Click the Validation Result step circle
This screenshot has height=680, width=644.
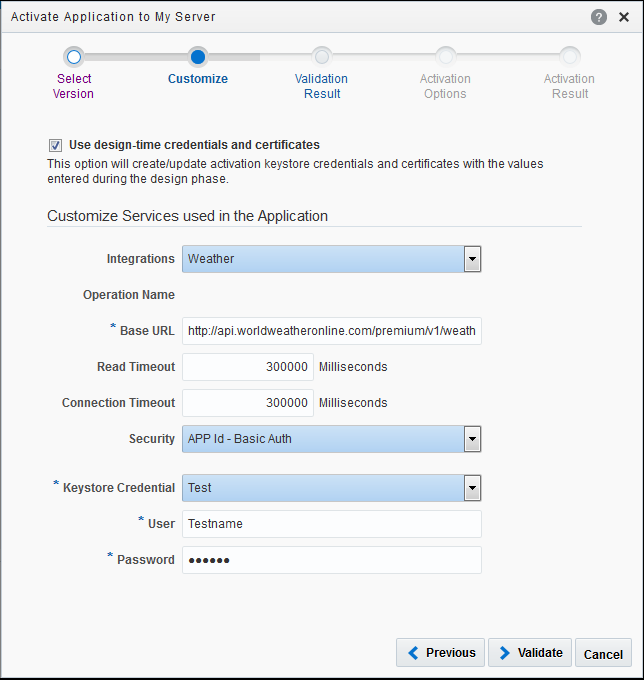pos(322,57)
